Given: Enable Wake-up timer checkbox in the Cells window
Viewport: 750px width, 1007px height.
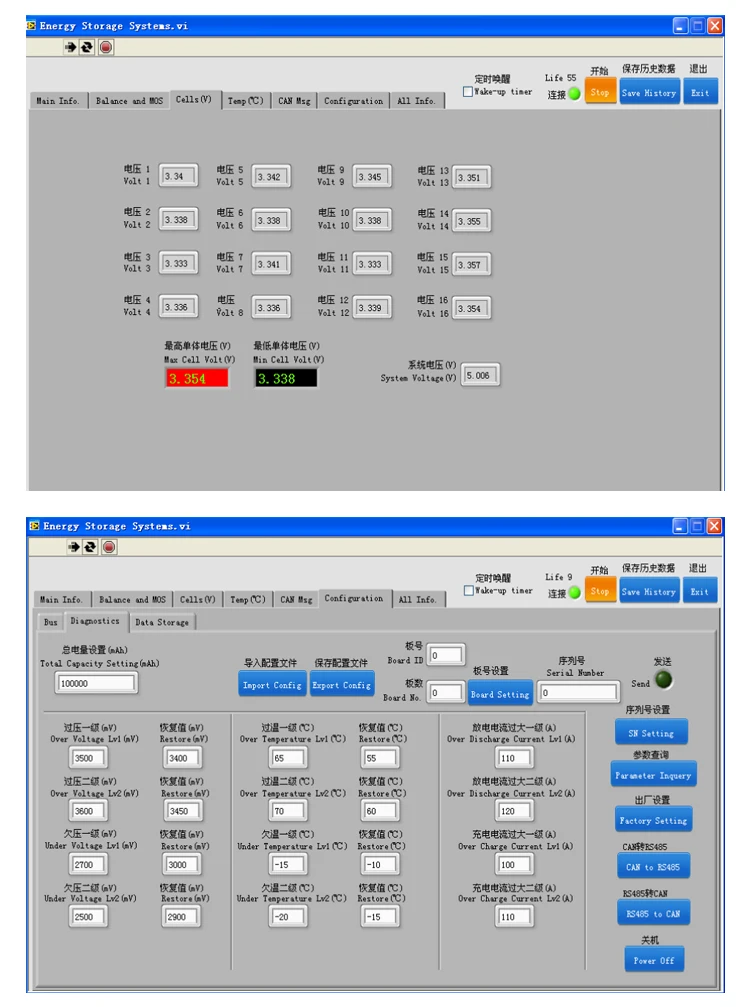Looking at the screenshot, I should (x=467, y=92).
